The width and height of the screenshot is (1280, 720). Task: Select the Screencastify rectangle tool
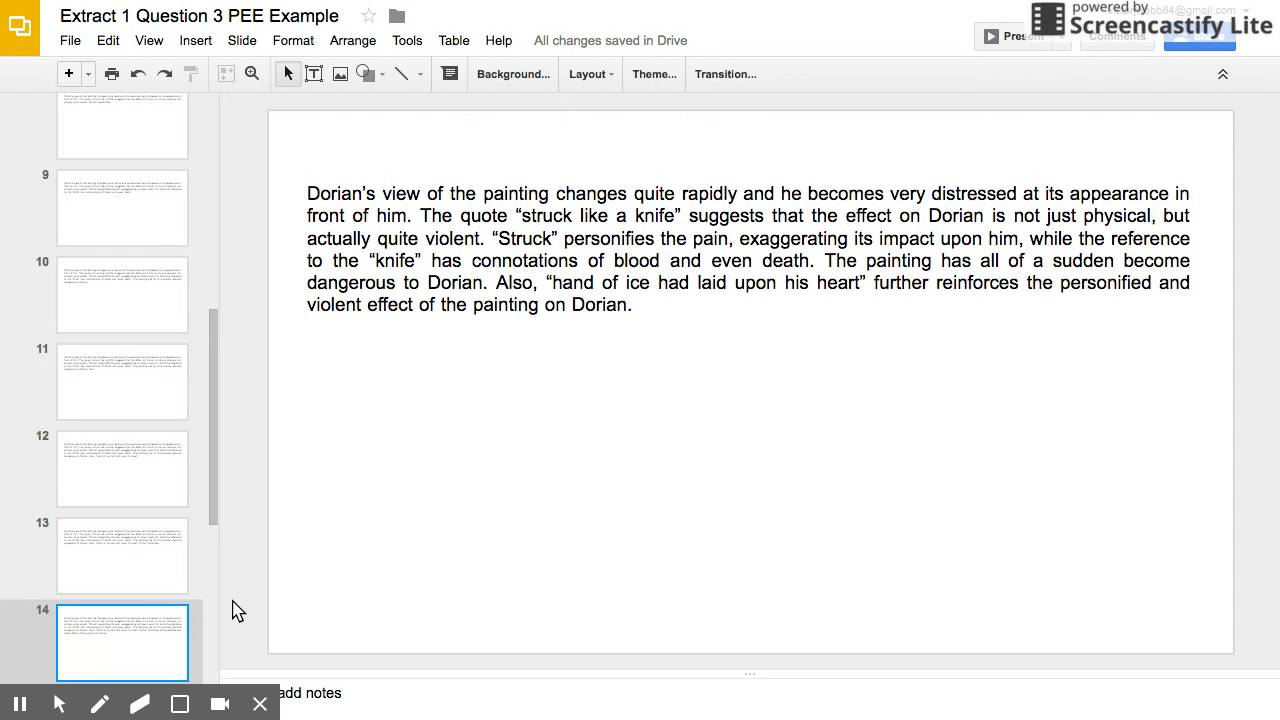tap(180, 704)
